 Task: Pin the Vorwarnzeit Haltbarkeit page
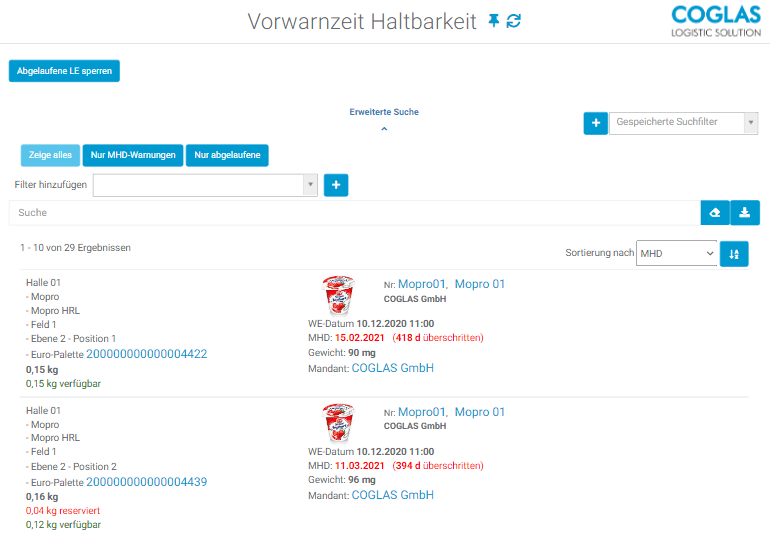pos(494,21)
